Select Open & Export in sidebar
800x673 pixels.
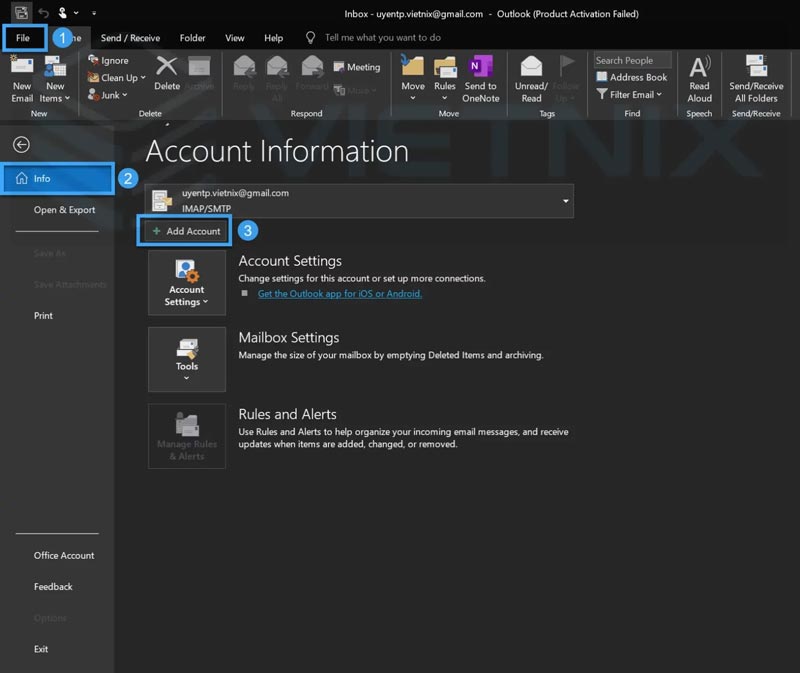pos(64,210)
